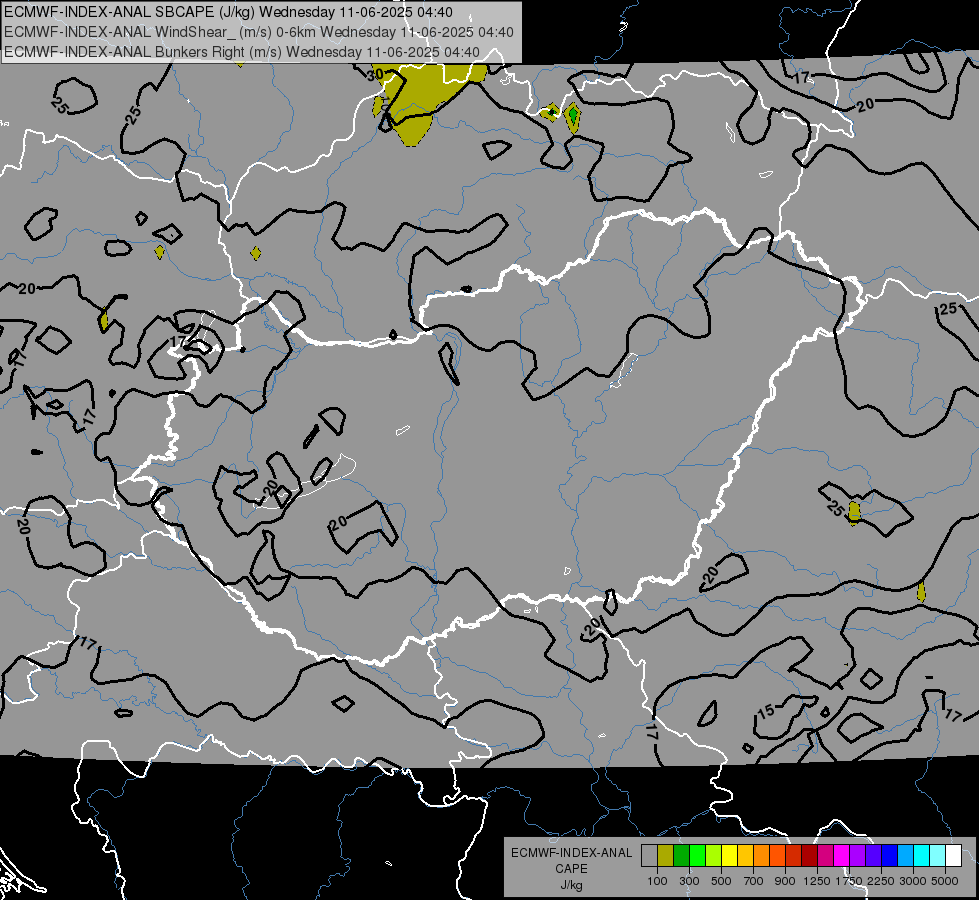Click the legend label 2250
The height and width of the screenshot is (900, 979).
(881, 881)
